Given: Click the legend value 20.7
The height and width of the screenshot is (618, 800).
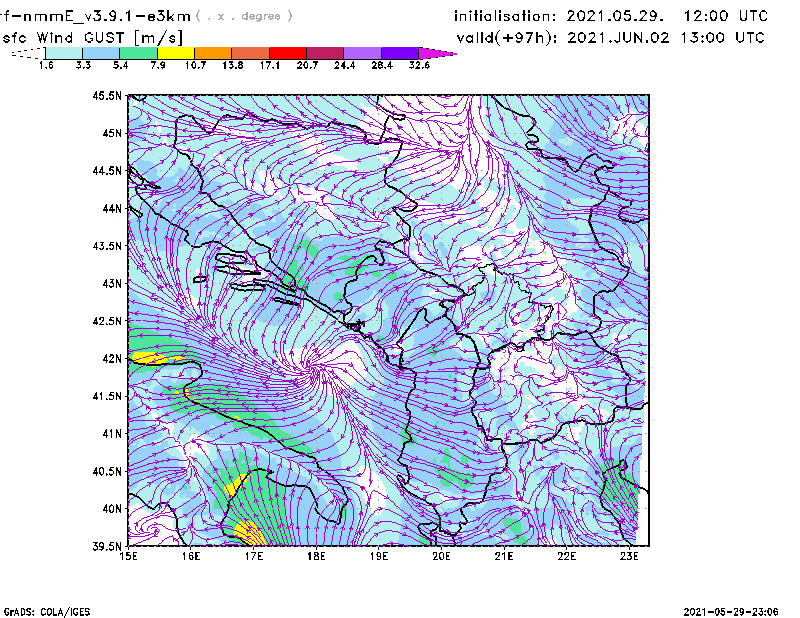Looking at the screenshot, I should click(x=307, y=65).
